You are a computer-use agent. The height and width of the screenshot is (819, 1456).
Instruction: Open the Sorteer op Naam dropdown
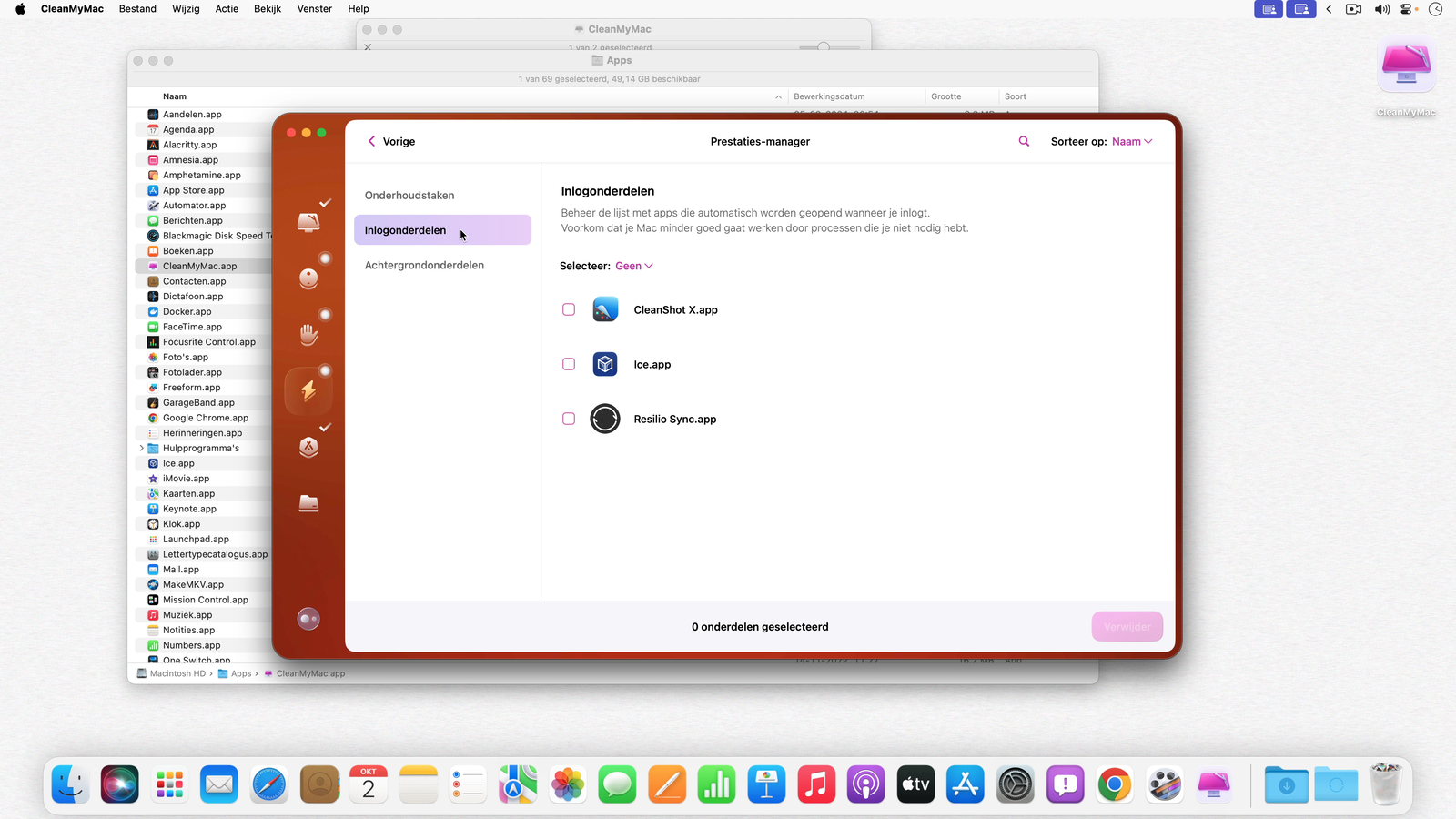1132,141
